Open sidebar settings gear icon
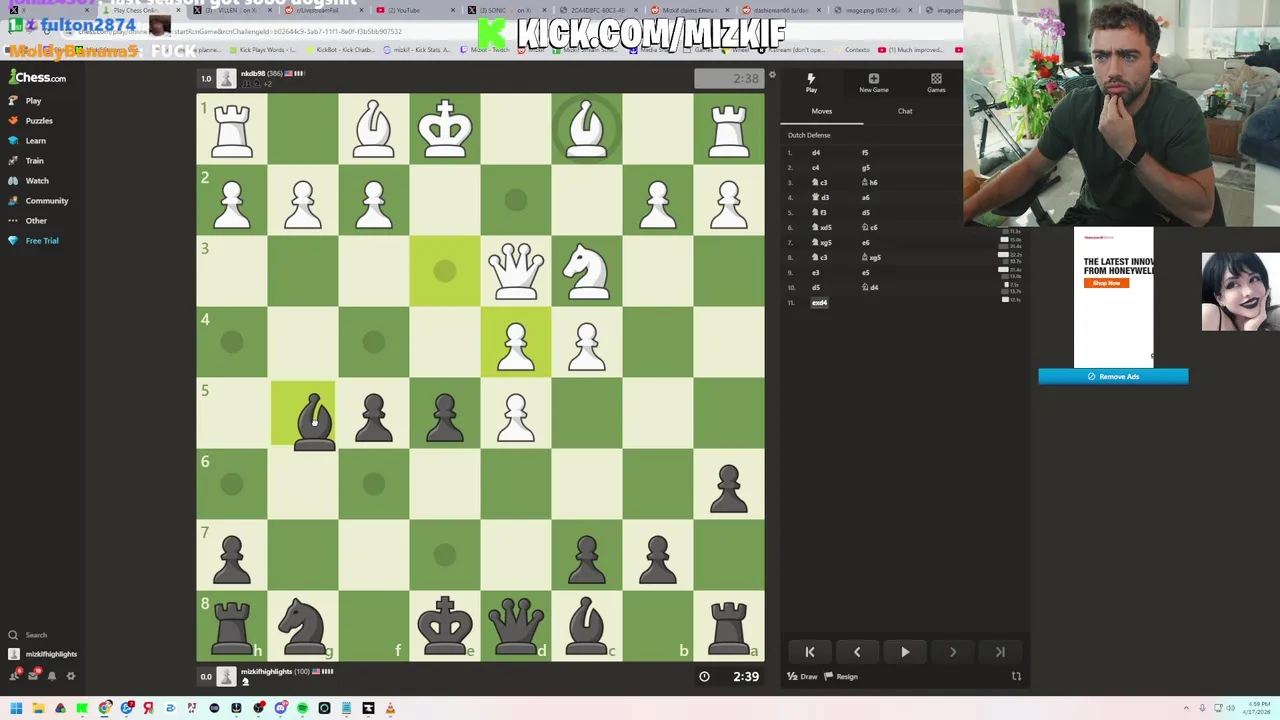The image size is (1280, 720). point(71,676)
